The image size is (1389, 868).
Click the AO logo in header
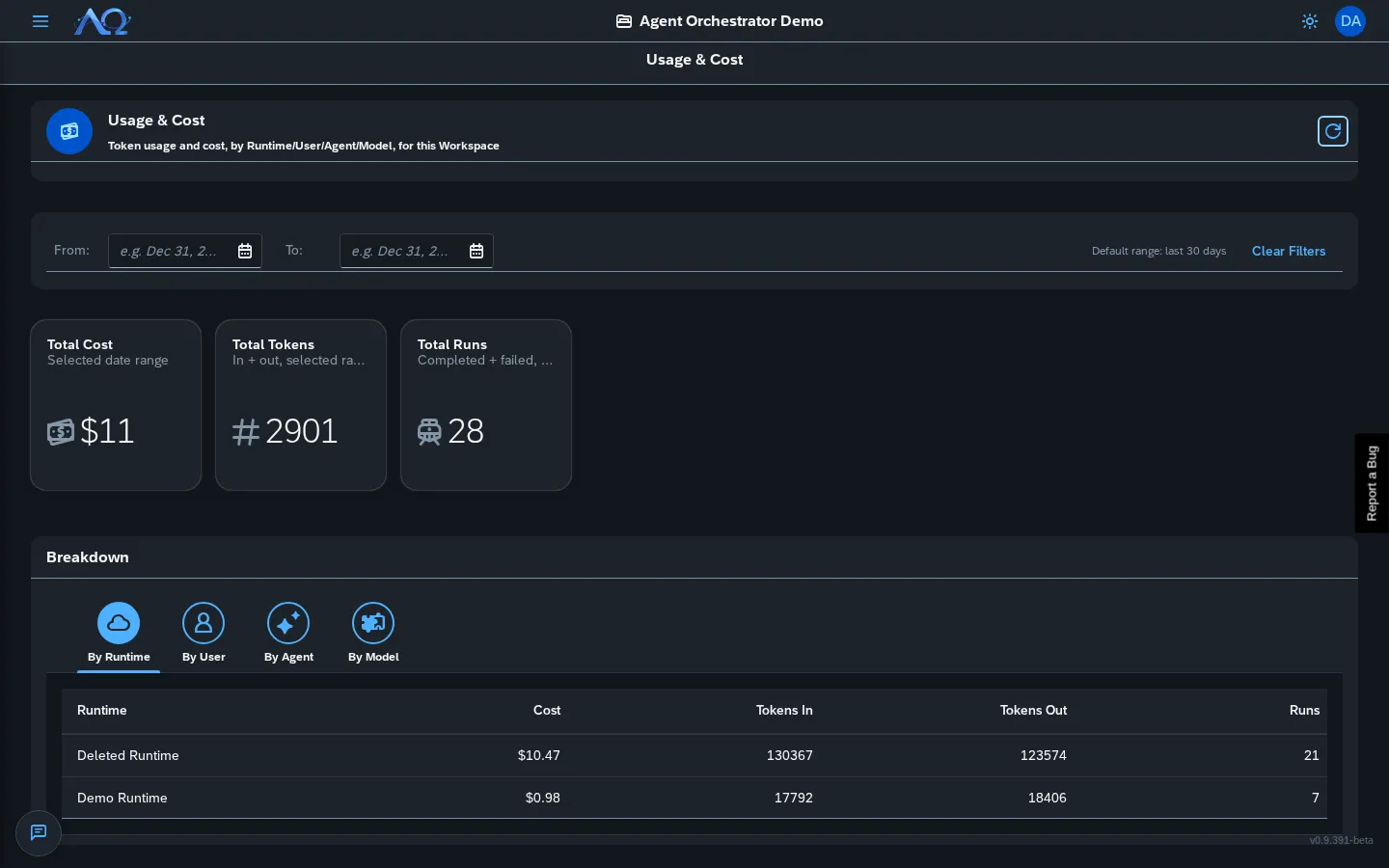point(102,21)
